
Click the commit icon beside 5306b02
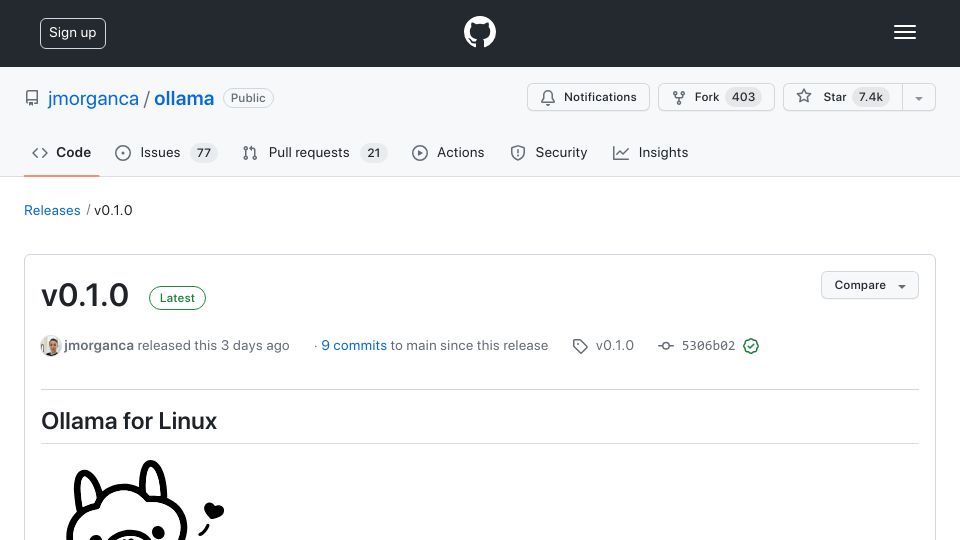(x=666, y=346)
